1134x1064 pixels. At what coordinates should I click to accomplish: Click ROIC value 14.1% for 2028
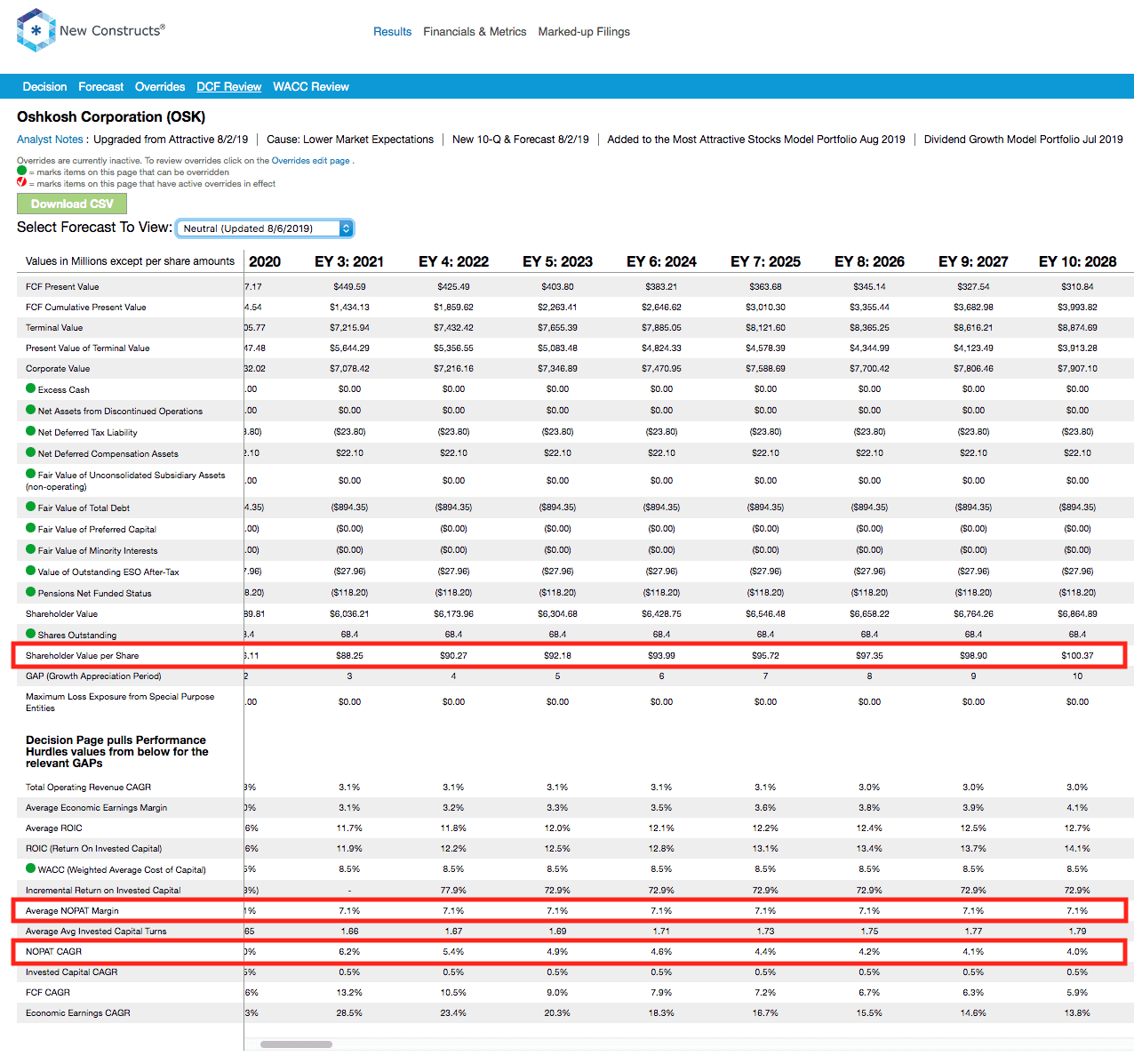coord(1077,848)
